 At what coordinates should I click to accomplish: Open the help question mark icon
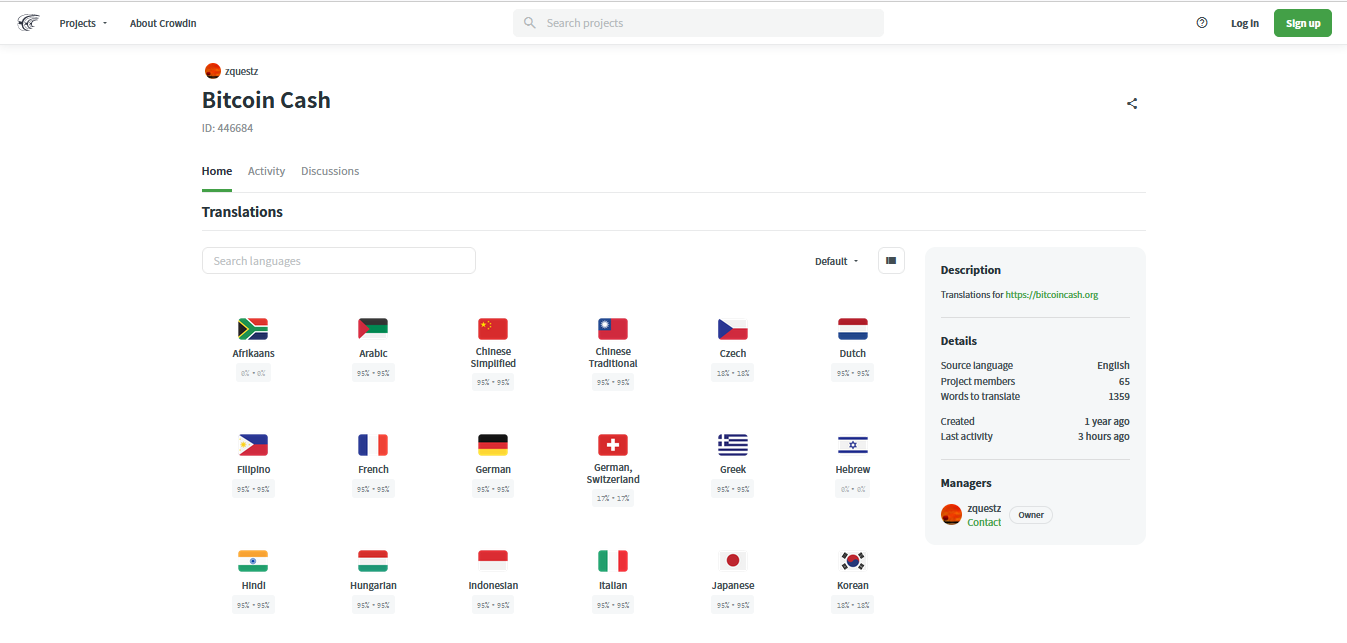[x=1202, y=23]
